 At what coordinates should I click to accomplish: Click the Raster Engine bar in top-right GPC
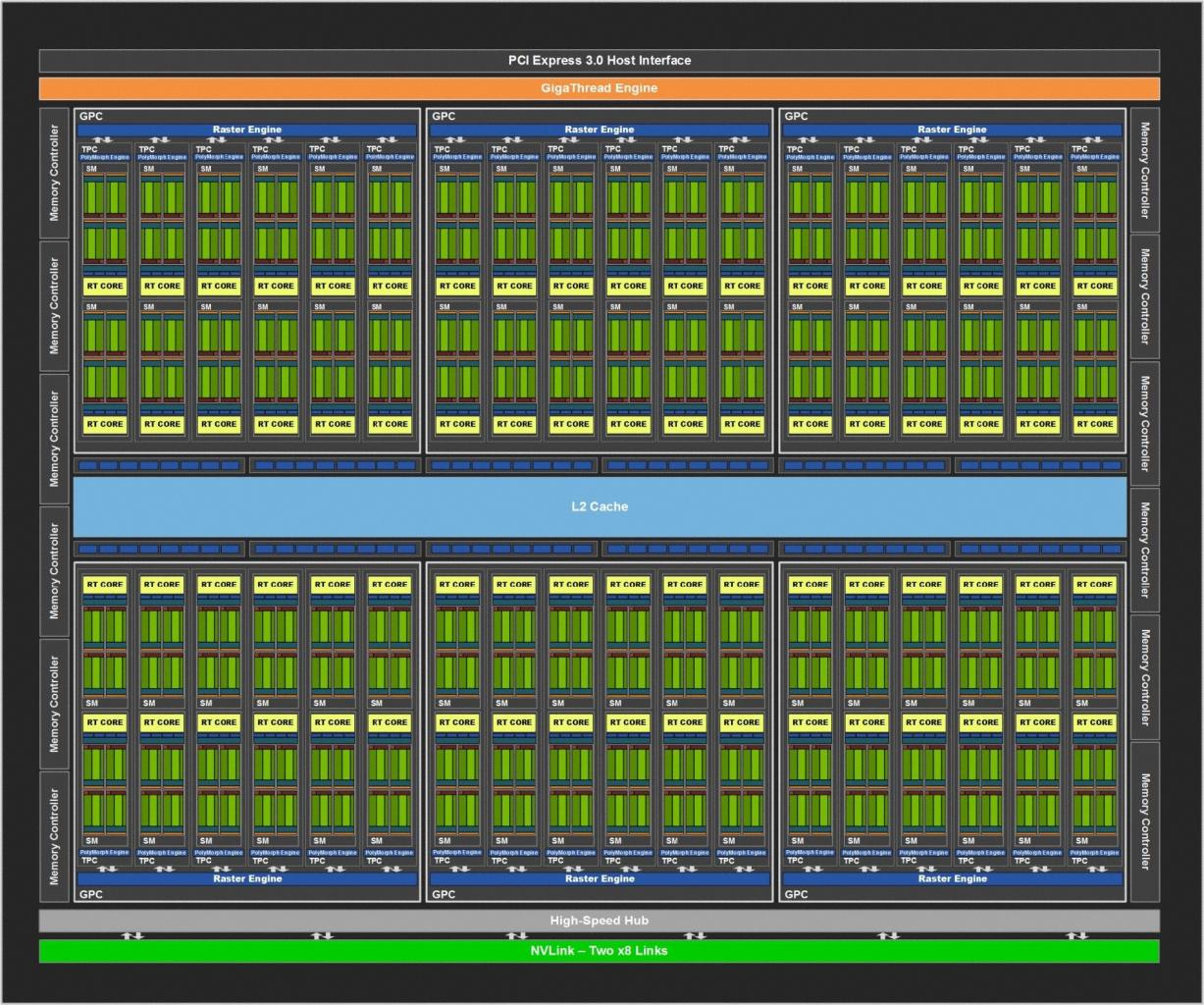pos(952,130)
